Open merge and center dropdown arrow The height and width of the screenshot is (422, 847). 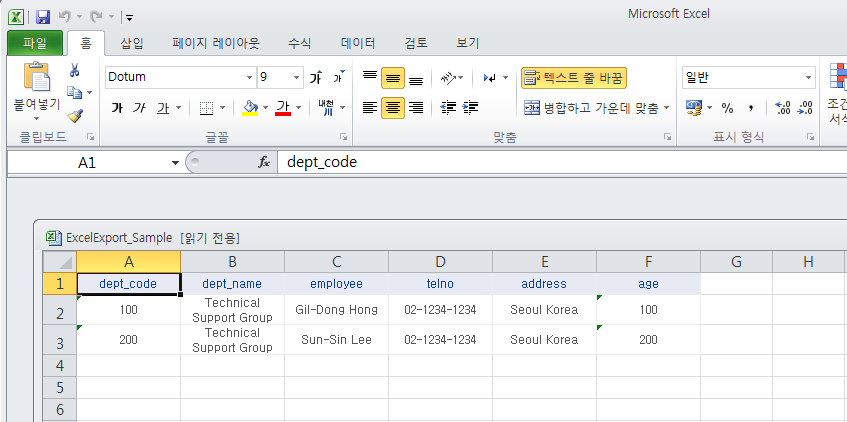[666, 108]
